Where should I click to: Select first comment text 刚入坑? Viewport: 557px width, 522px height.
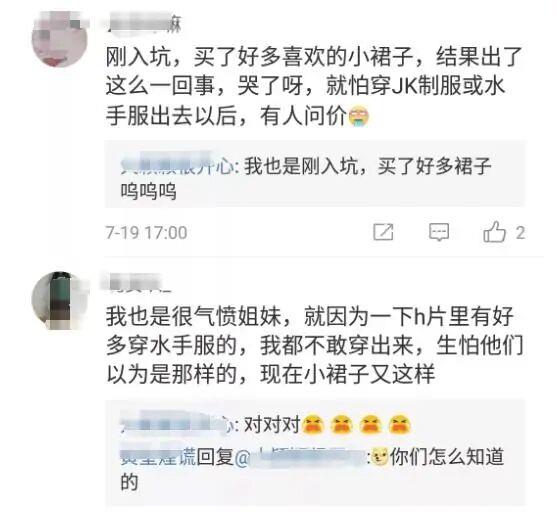(x=139, y=57)
